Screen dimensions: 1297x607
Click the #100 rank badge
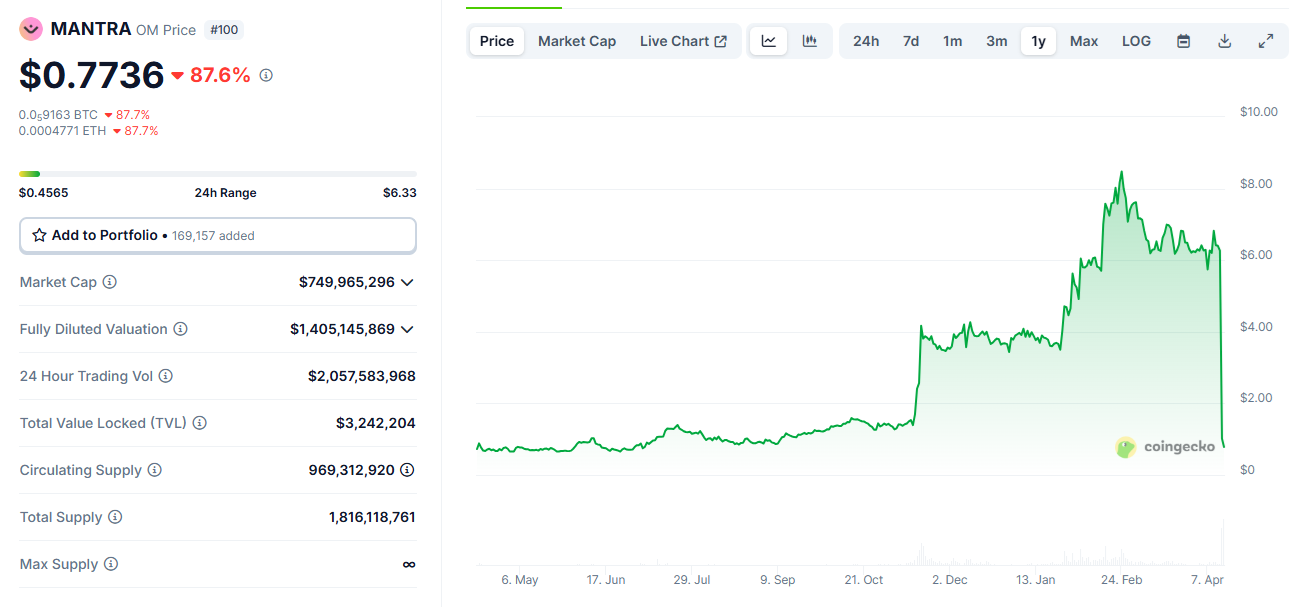click(224, 30)
